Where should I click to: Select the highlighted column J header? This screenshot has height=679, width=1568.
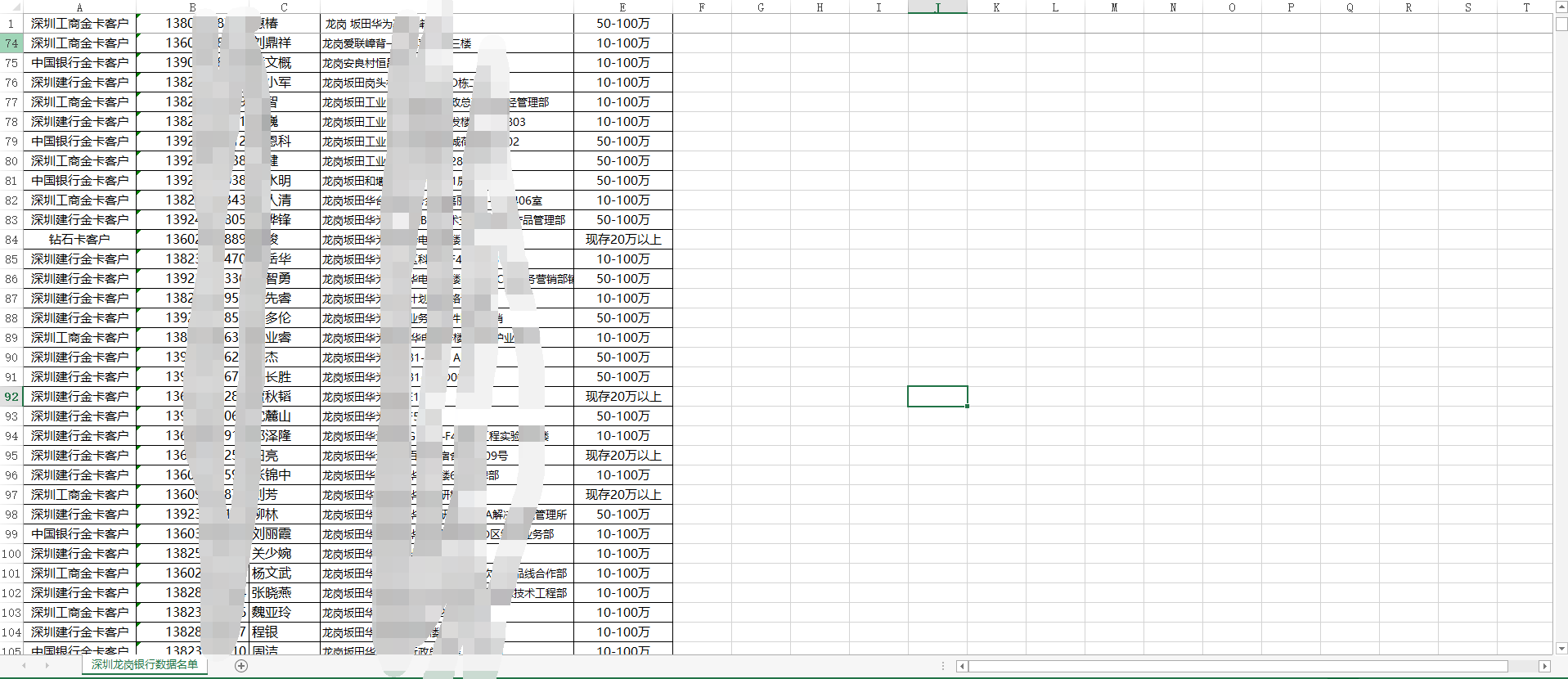pyautogui.click(x=937, y=7)
